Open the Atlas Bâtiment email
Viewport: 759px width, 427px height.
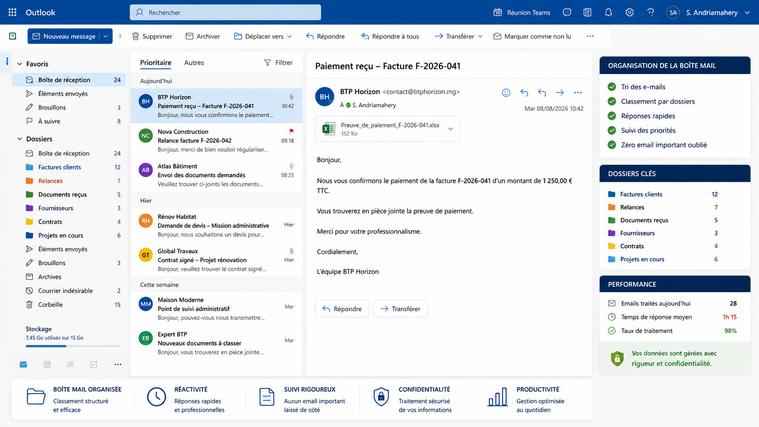pyautogui.click(x=216, y=175)
